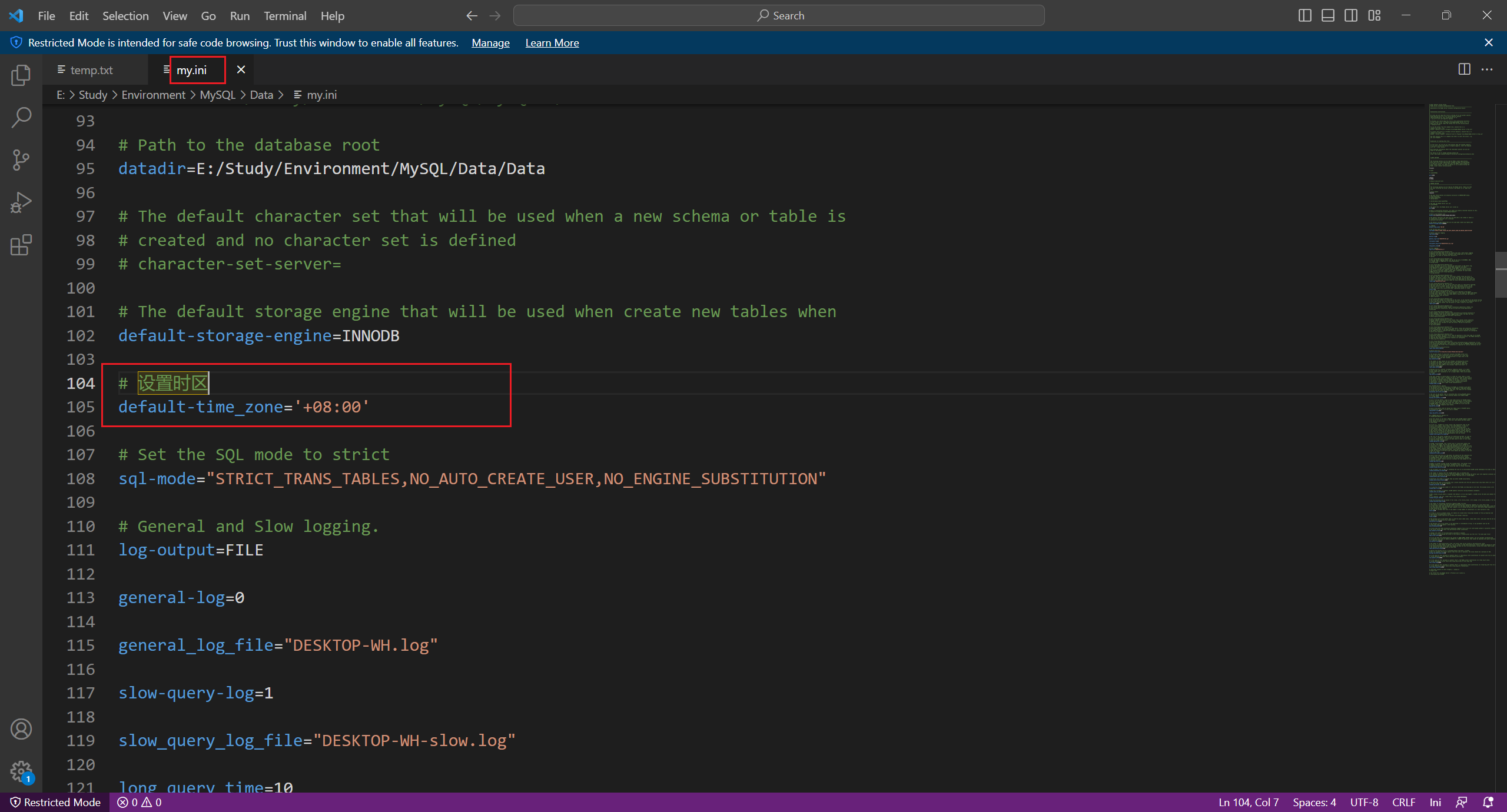The image size is (1507, 812).
Task: Switch to the temp.txt tab
Action: click(x=94, y=69)
